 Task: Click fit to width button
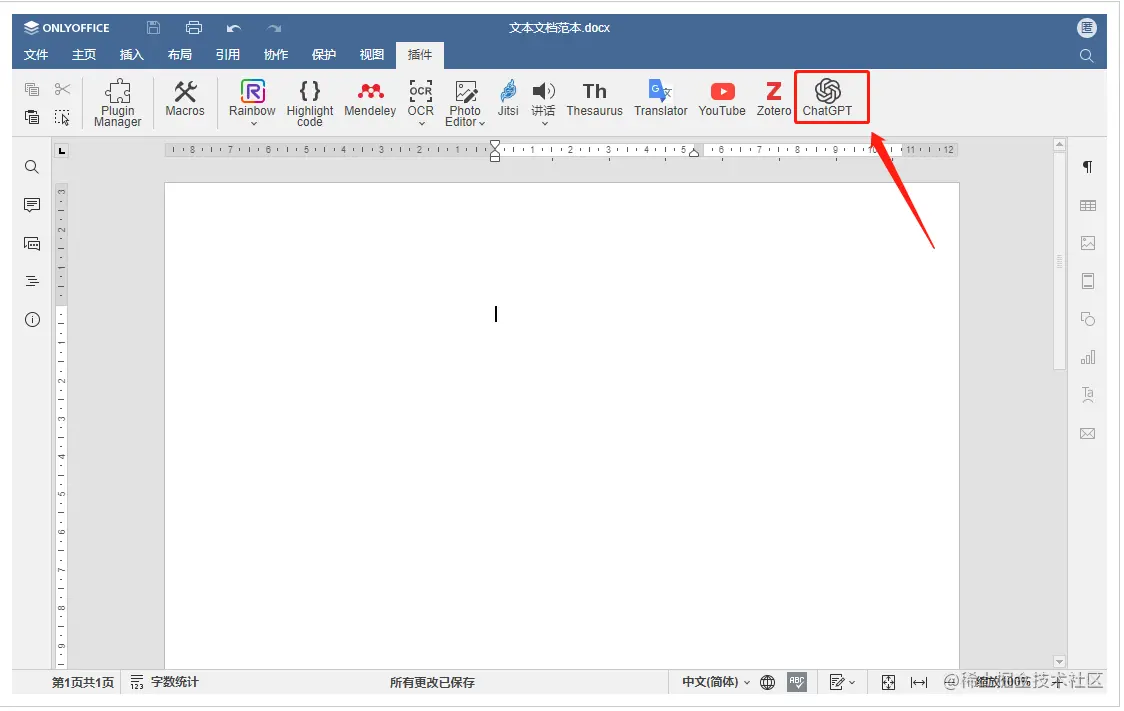pos(919,682)
